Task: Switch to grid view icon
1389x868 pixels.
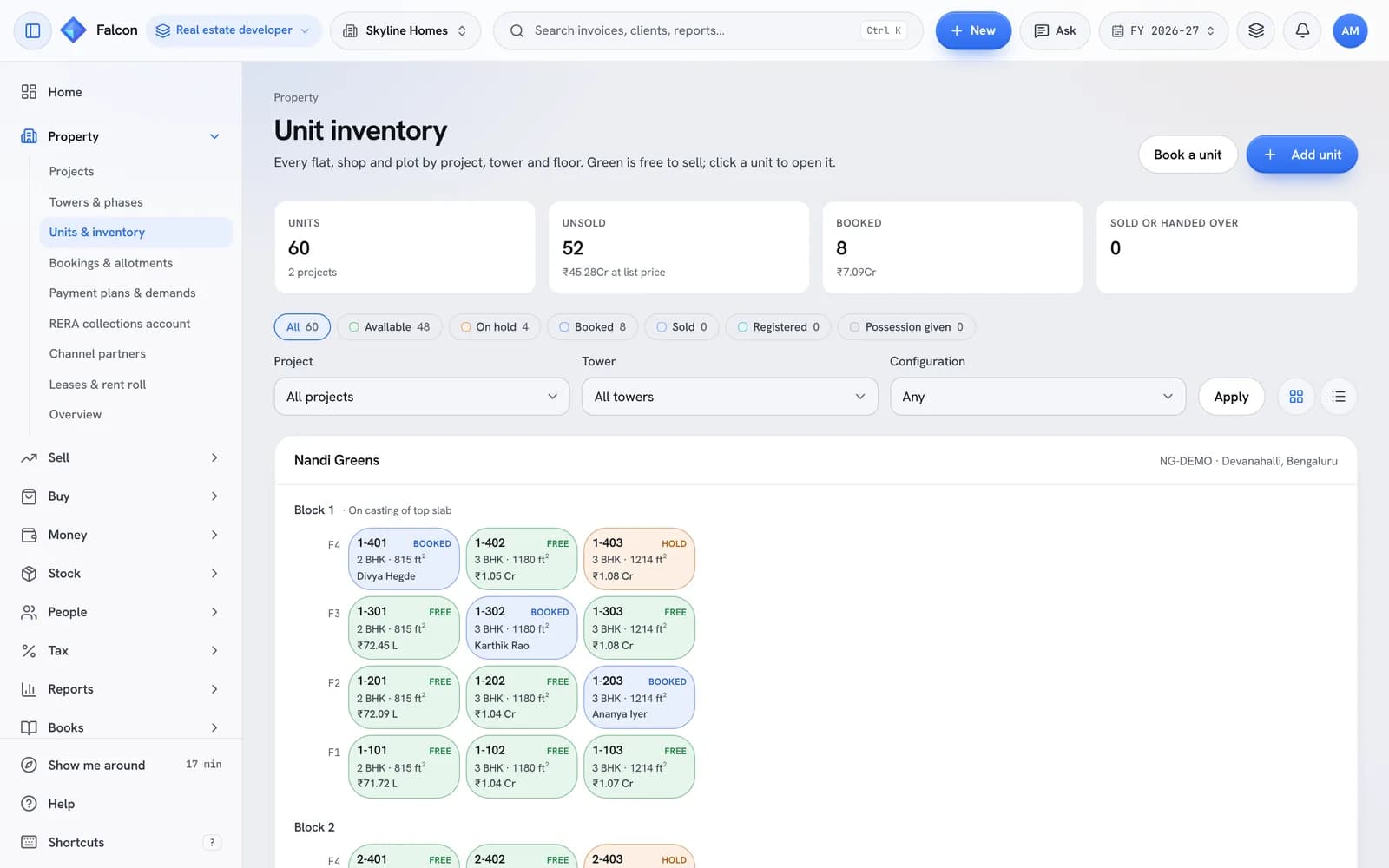Action: pyautogui.click(x=1296, y=397)
